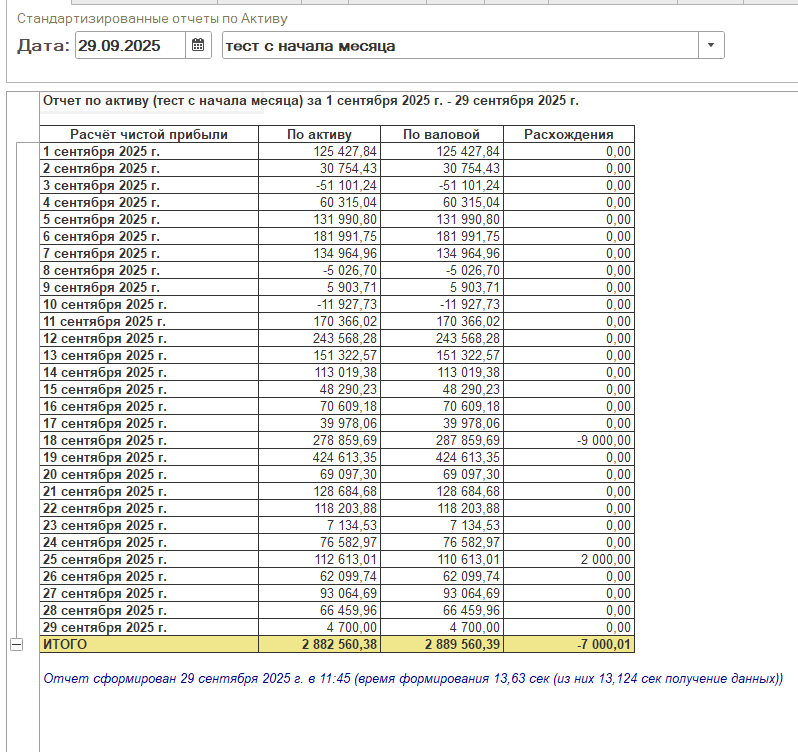Click the discrepancy cell -9 000,00

pyautogui.click(x=569, y=441)
